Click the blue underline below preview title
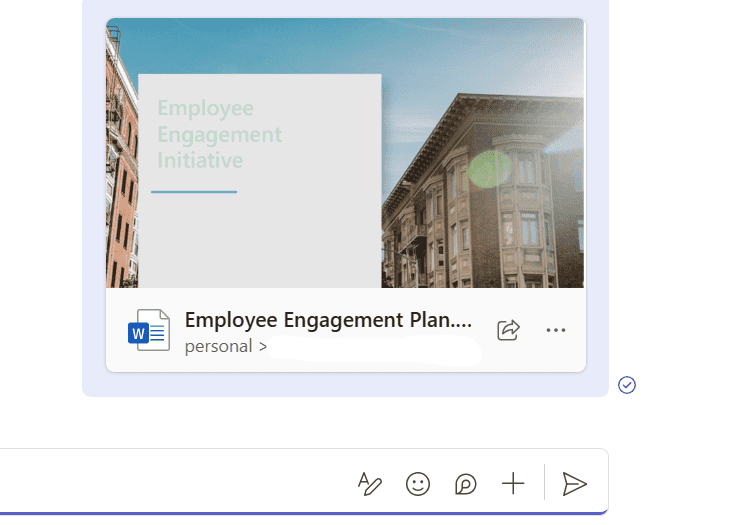 click(x=194, y=191)
